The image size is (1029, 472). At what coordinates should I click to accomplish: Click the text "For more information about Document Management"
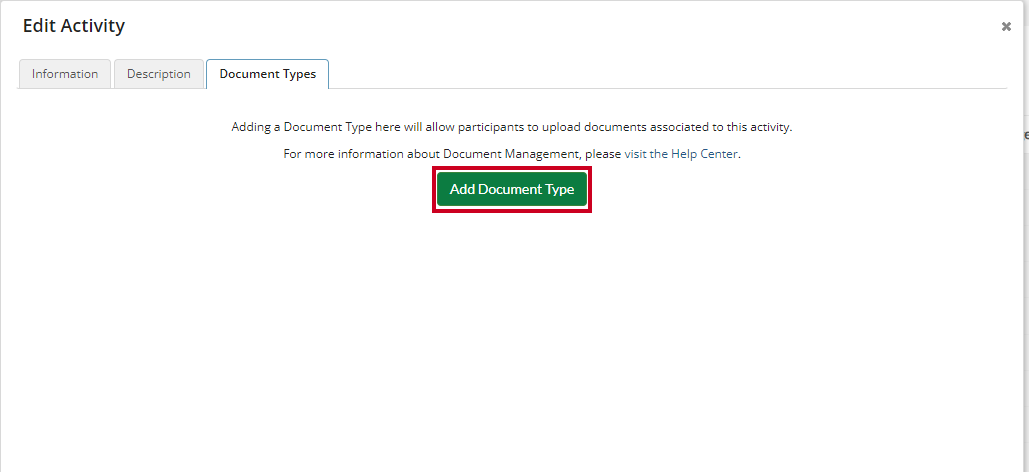(x=429, y=154)
